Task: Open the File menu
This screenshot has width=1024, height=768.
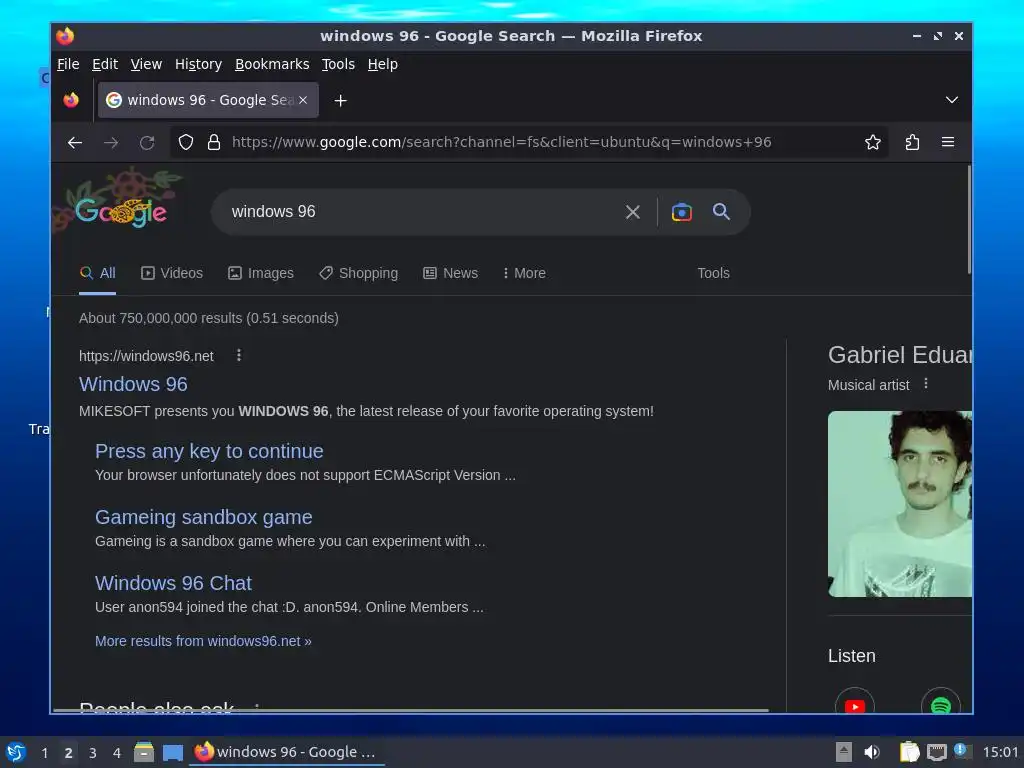Action: click(68, 64)
